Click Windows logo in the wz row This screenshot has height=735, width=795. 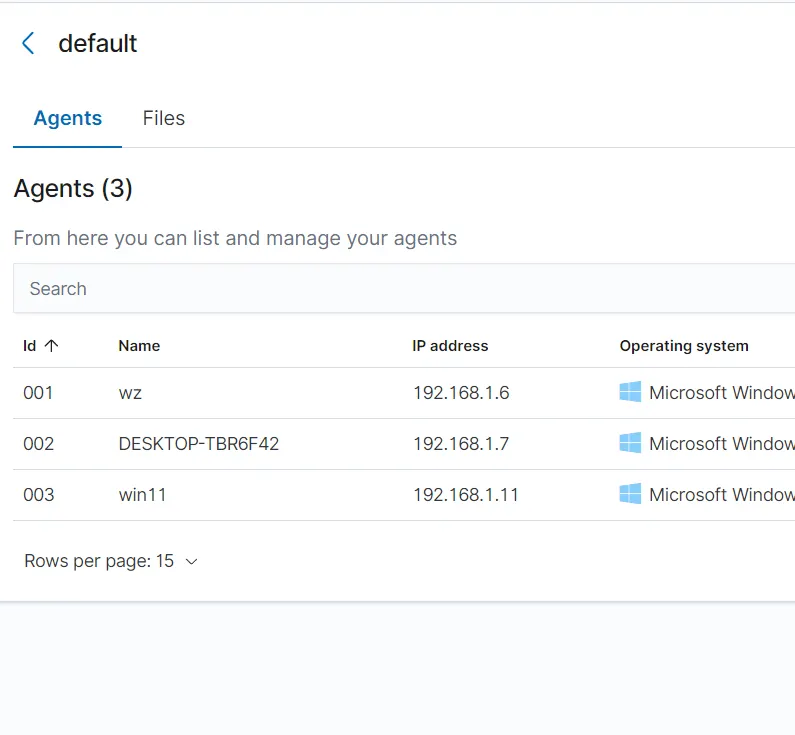pos(630,392)
